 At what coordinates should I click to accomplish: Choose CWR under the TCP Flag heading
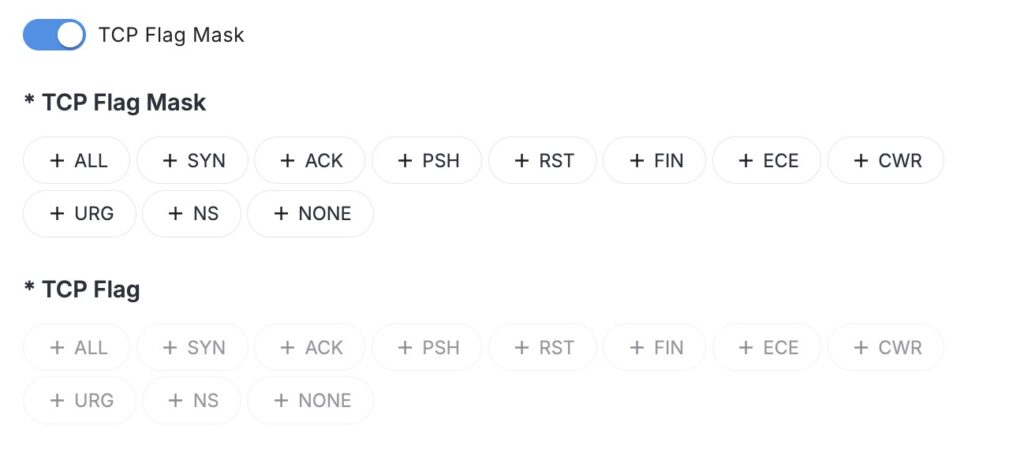886,347
